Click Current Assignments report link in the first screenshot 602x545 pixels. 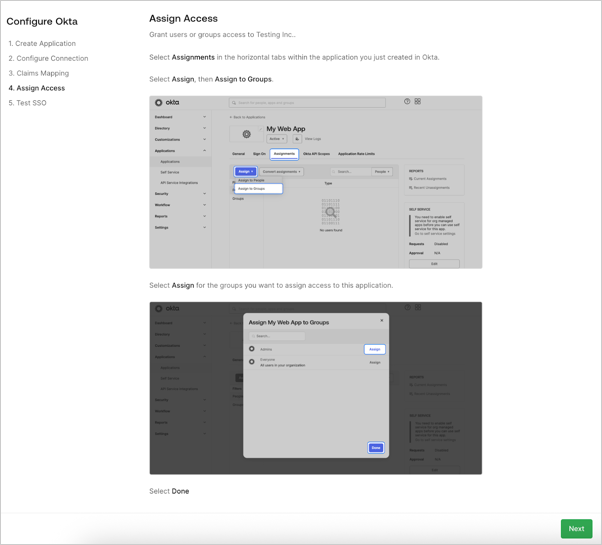(x=428, y=179)
